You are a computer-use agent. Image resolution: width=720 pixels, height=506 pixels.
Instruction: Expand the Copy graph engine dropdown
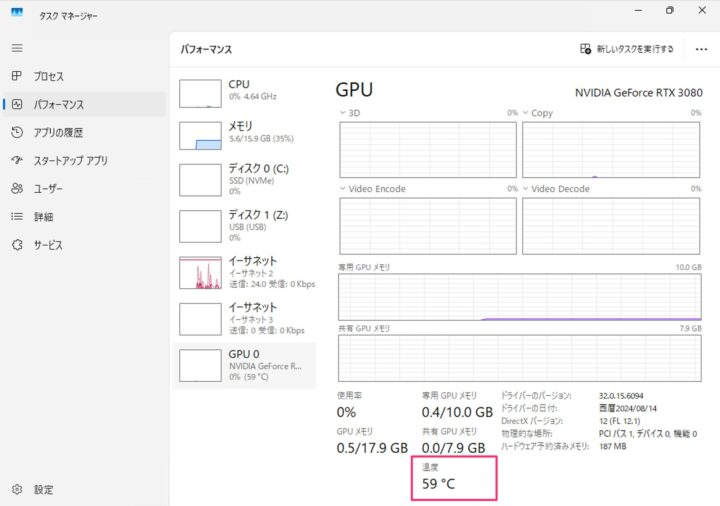(527, 113)
